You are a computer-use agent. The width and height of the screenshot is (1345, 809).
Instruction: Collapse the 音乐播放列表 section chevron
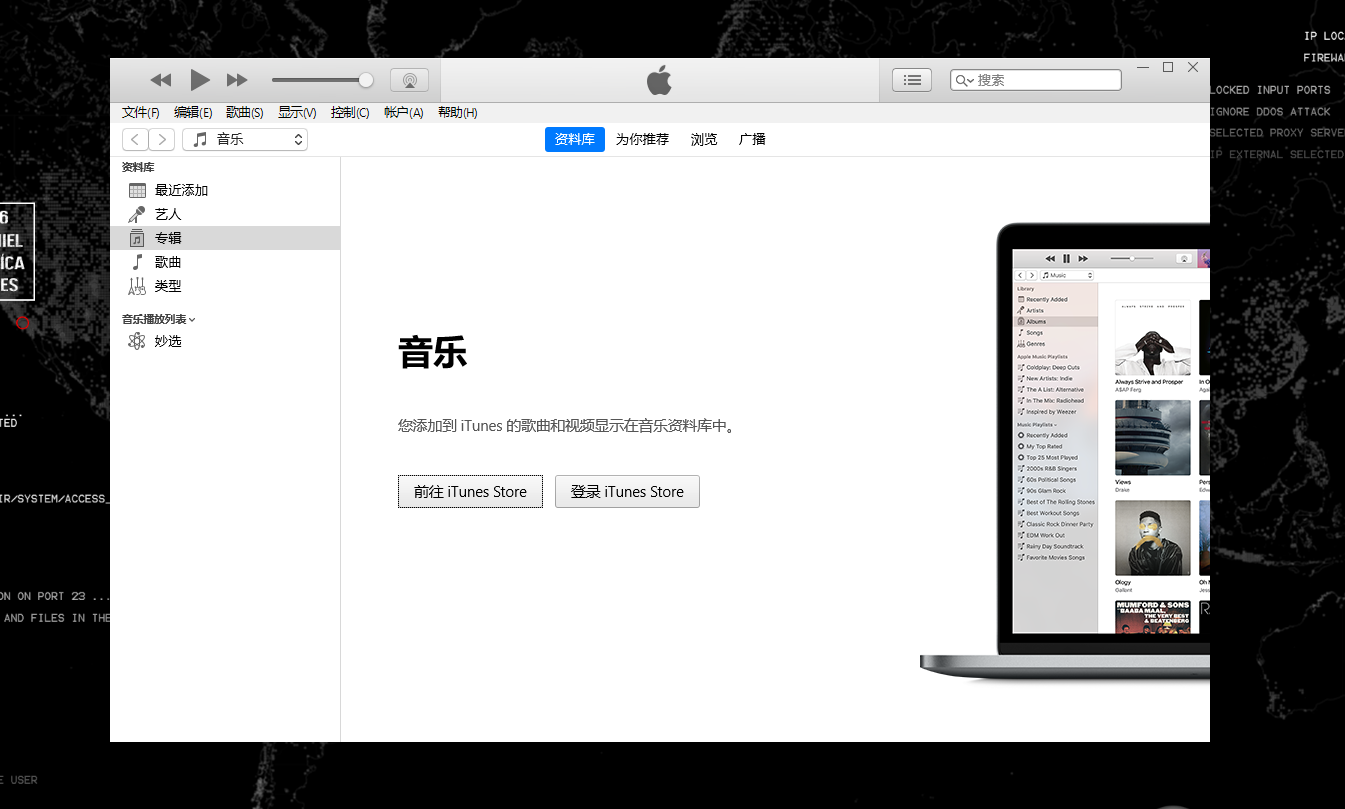193,318
